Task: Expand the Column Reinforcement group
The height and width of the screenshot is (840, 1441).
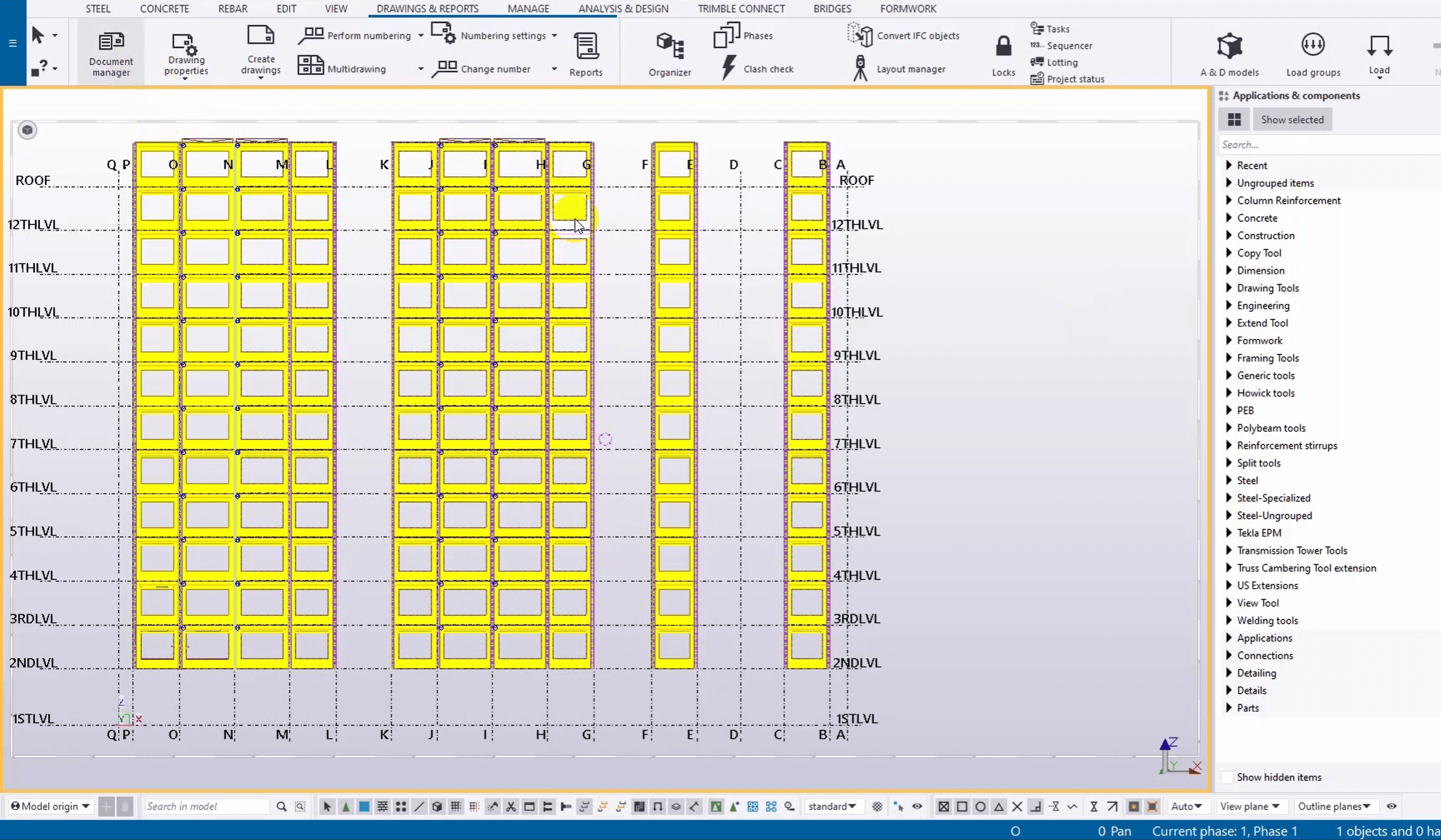Action: pyautogui.click(x=1229, y=201)
